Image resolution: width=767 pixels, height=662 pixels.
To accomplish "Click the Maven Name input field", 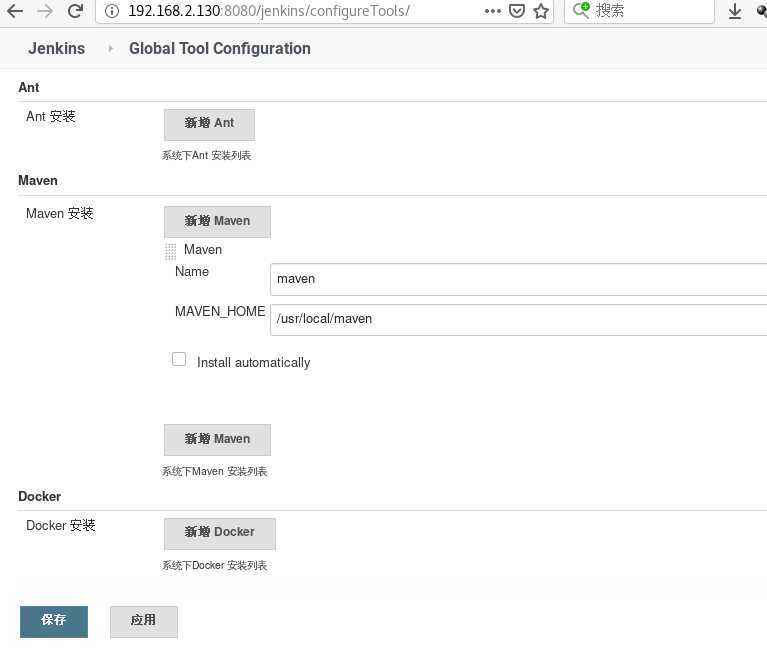I will point(519,279).
